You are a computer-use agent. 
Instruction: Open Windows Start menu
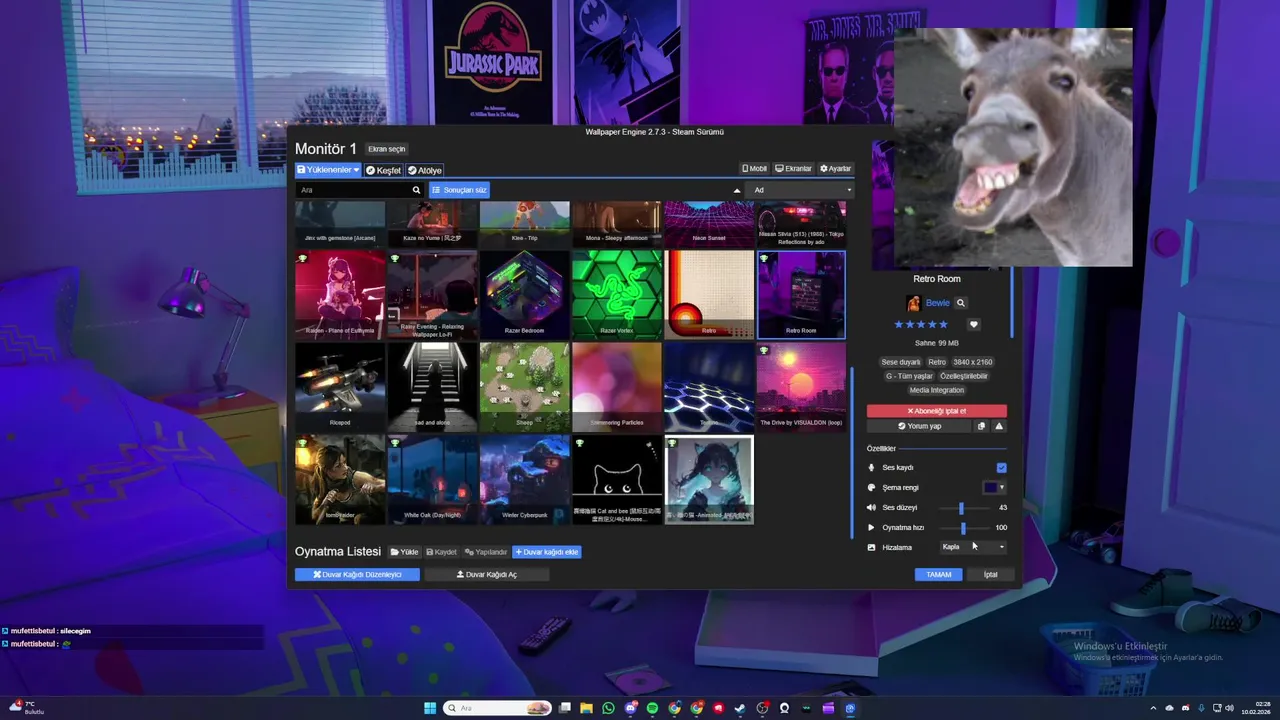click(x=430, y=708)
